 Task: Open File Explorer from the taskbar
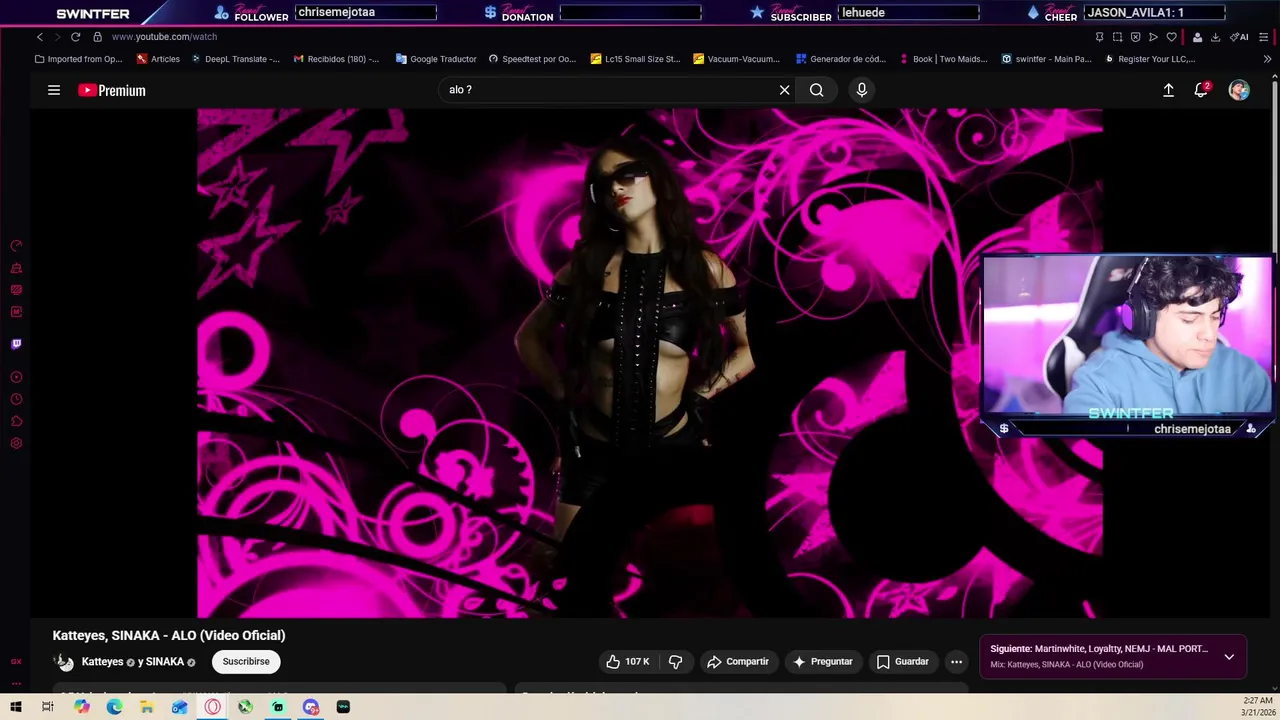click(146, 707)
